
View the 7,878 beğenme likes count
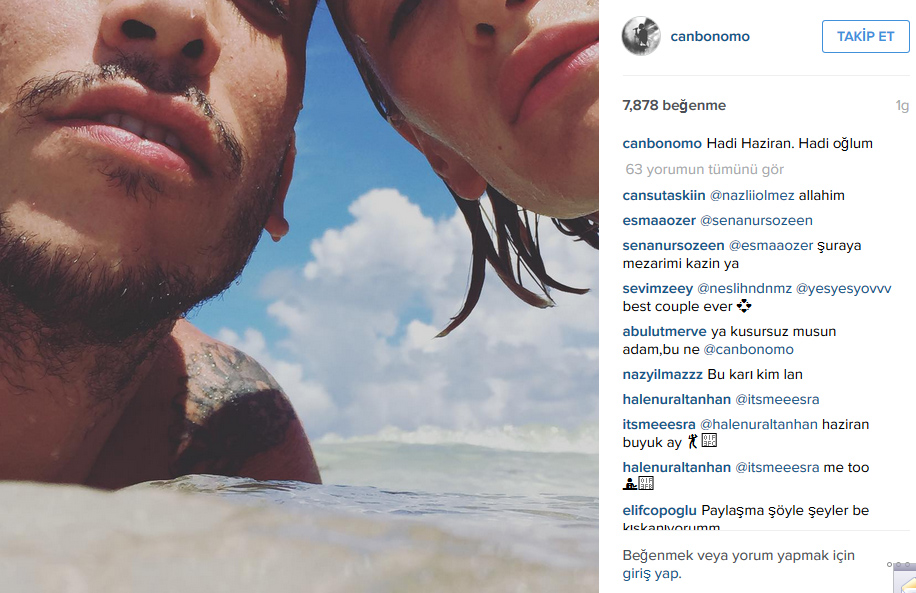pyautogui.click(x=674, y=105)
